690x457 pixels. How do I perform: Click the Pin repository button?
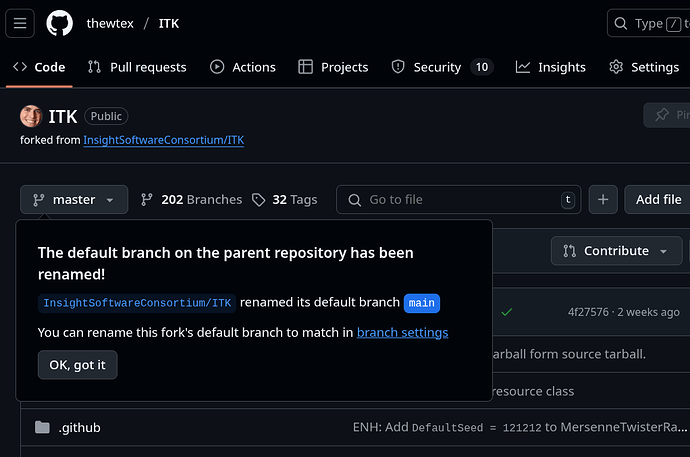tap(667, 115)
